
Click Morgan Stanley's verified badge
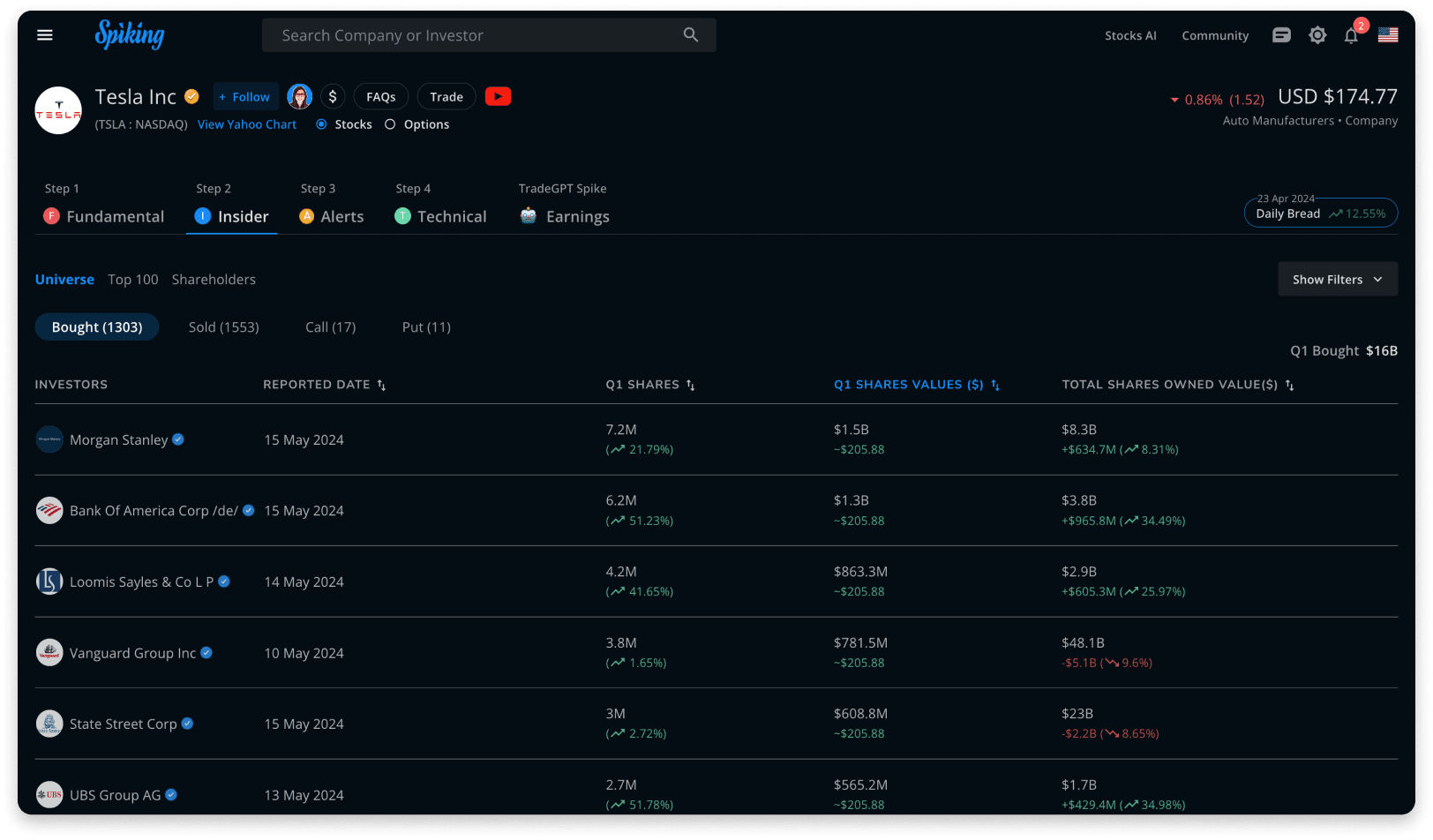pyautogui.click(x=178, y=439)
